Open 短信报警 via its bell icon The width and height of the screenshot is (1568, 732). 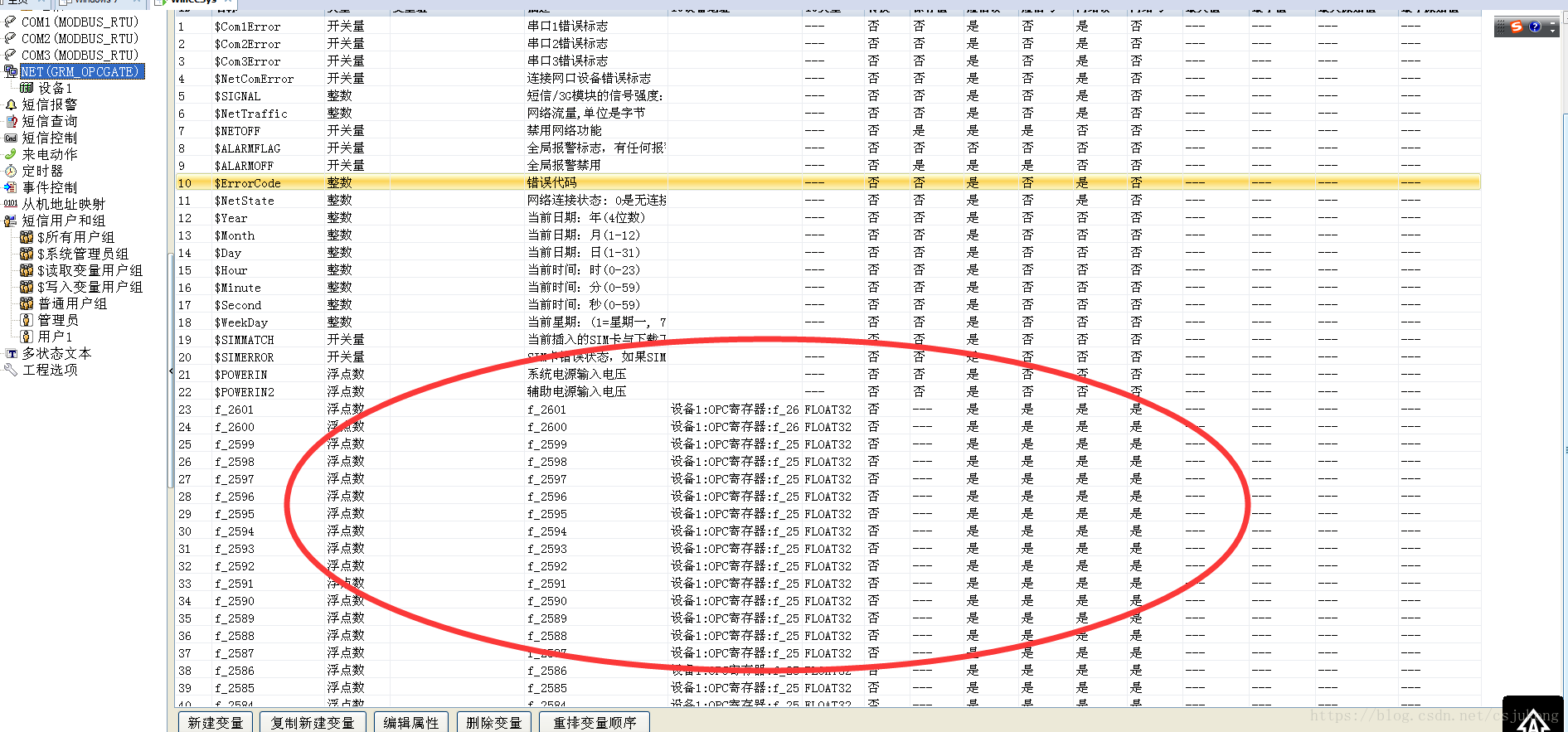[x=11, y=104]
